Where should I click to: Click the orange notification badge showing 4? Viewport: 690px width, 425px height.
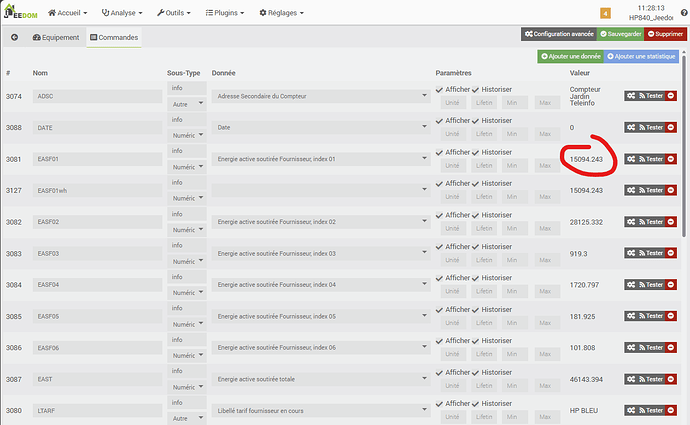[x=605, y=13]
